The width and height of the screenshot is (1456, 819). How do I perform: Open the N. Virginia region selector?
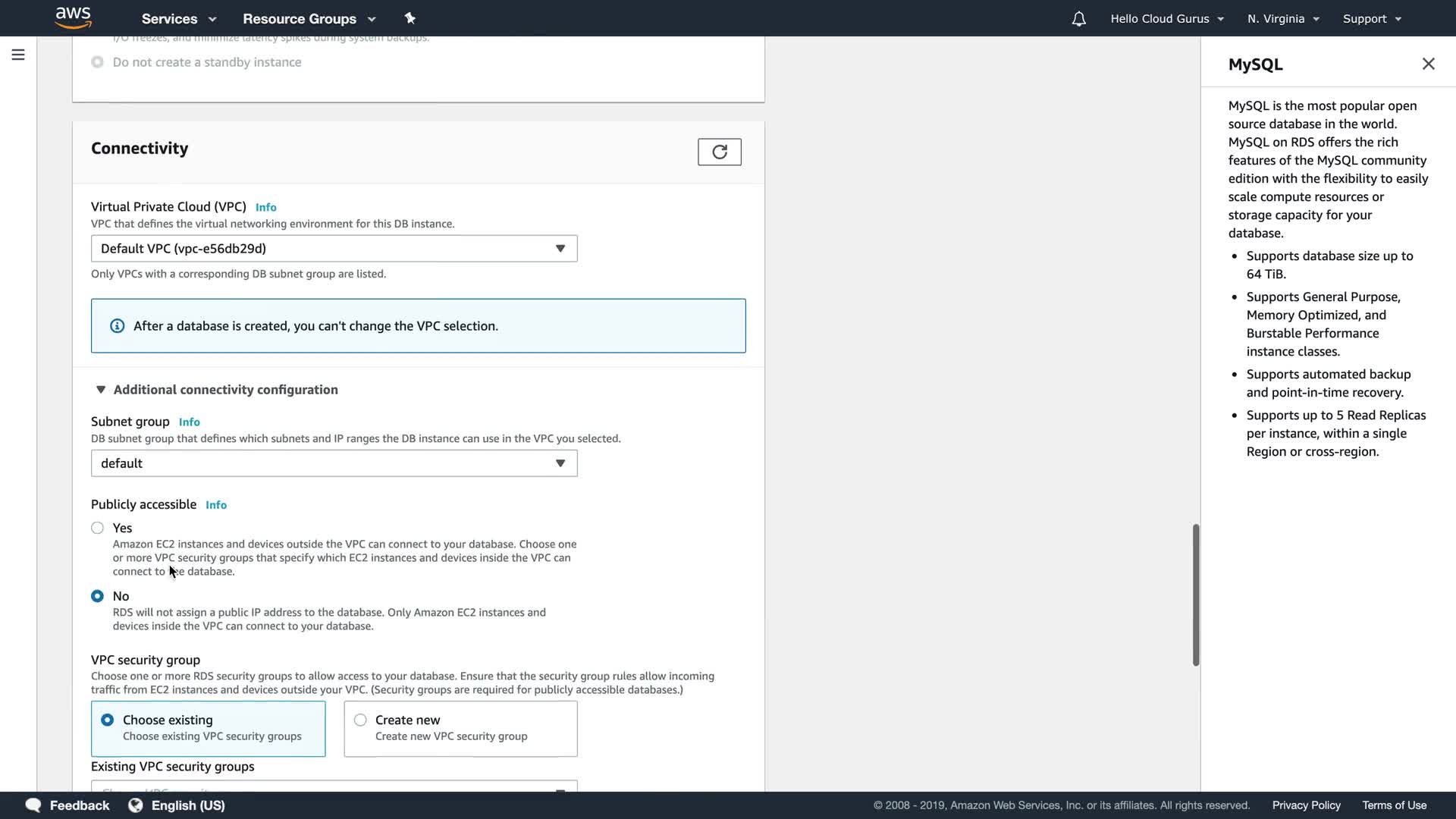click(1283, 19)
